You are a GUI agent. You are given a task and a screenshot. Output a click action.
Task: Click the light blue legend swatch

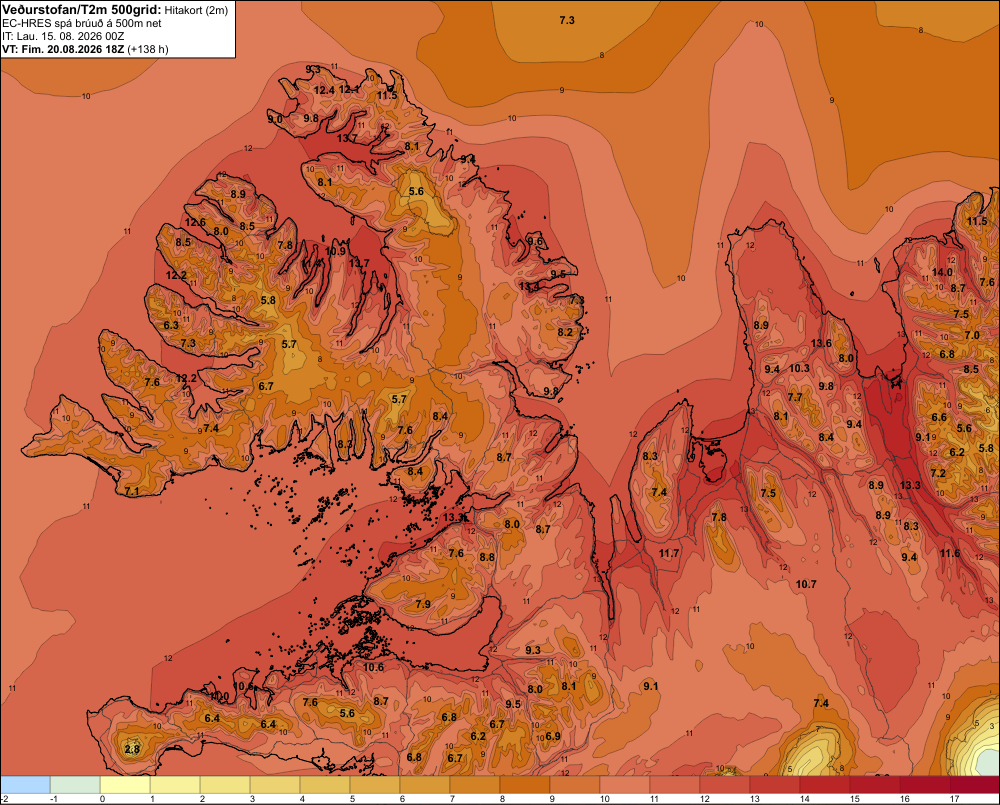pos(26,784)
